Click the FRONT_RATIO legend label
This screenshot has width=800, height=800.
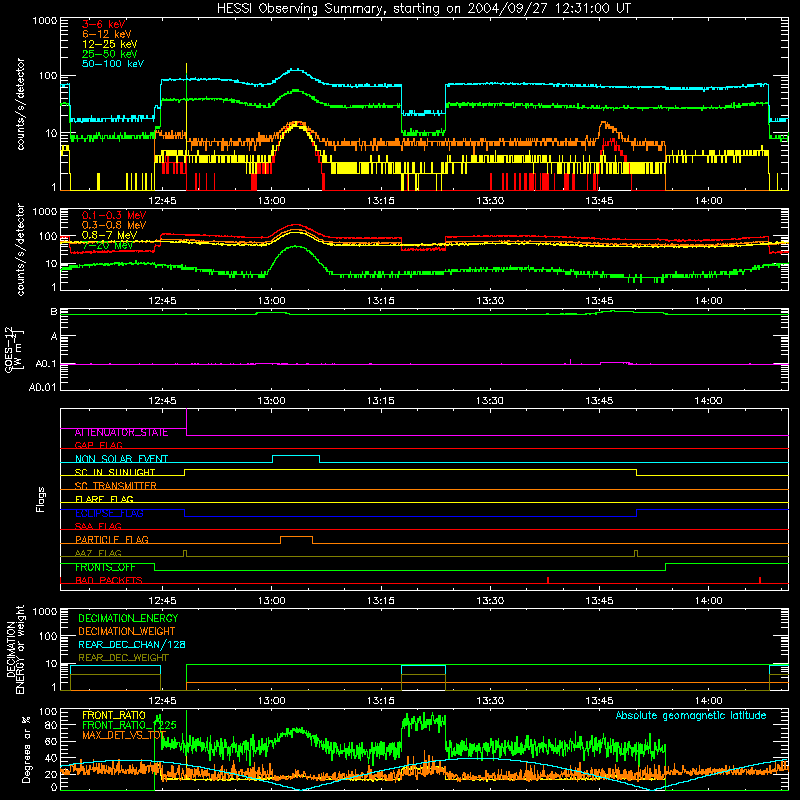click(x=114, y=715)
